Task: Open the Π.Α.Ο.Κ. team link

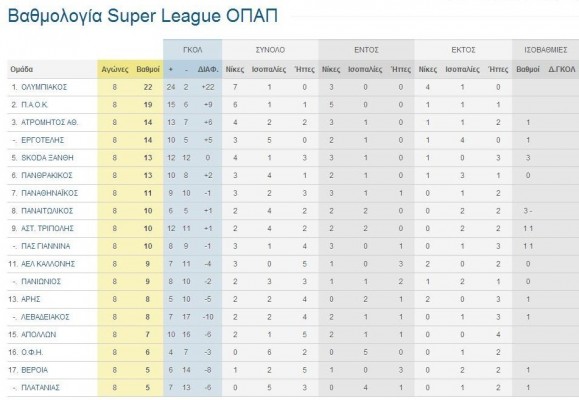Action: pyautogui.click(x=35, y=105)
